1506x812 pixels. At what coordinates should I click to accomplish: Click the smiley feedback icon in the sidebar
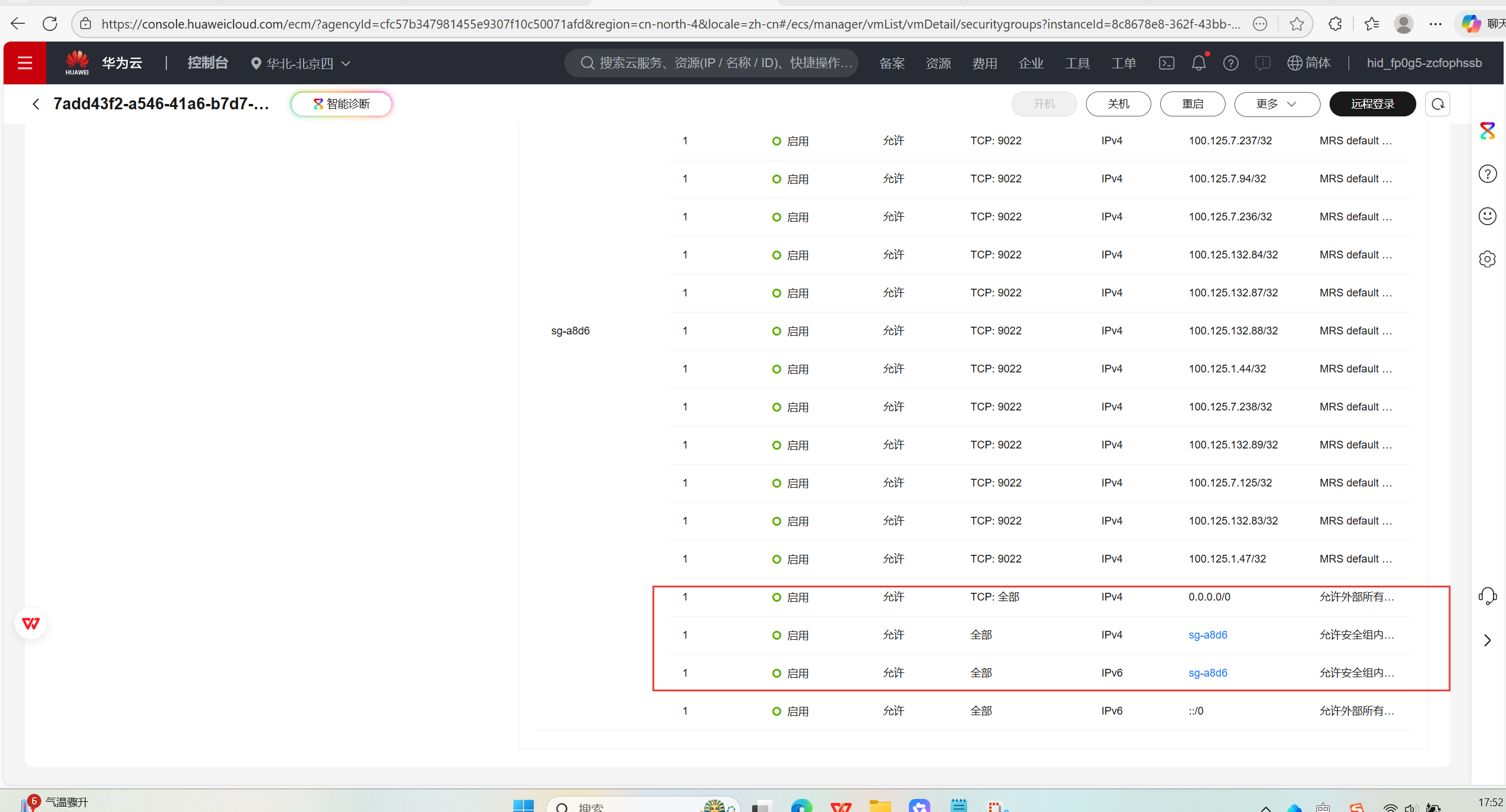click(1487, 216)
